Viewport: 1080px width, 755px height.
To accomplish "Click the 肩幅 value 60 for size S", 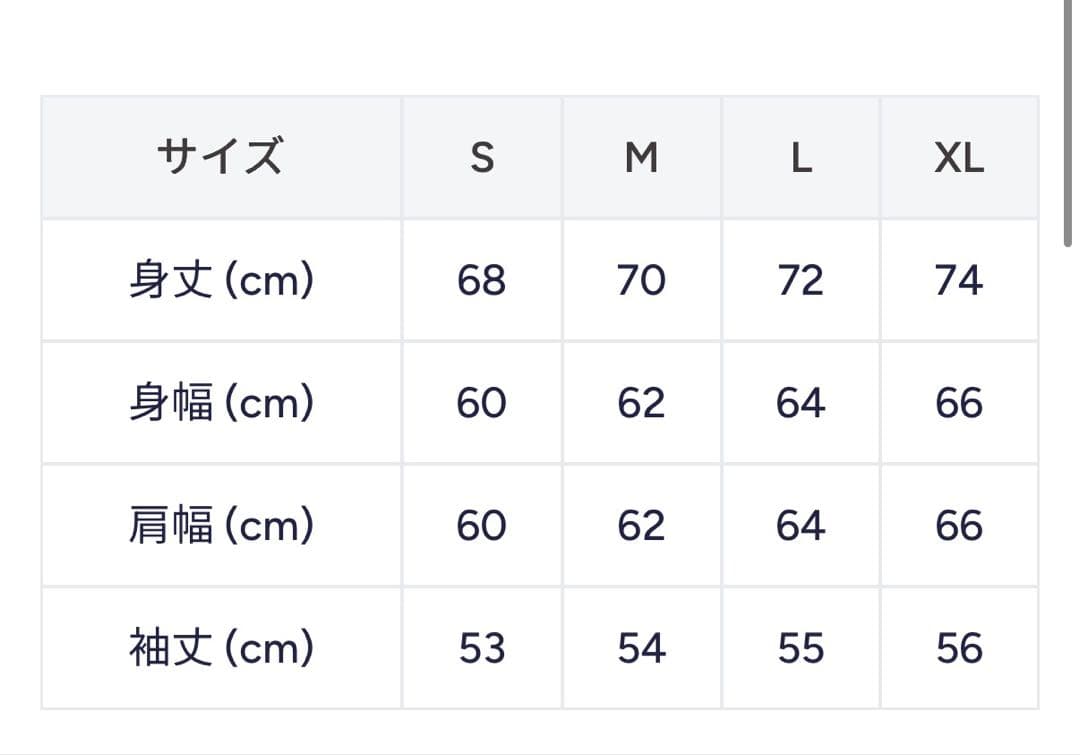I will tap(482, 526).
